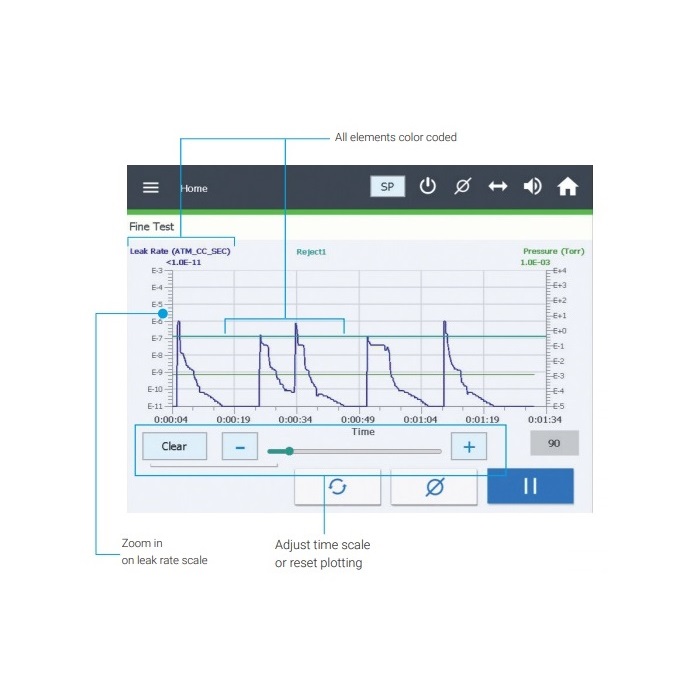Image resolution: width=700 pixels, height=700 pixels.
Task: Click the power icon in header
Action: point(427,187)
